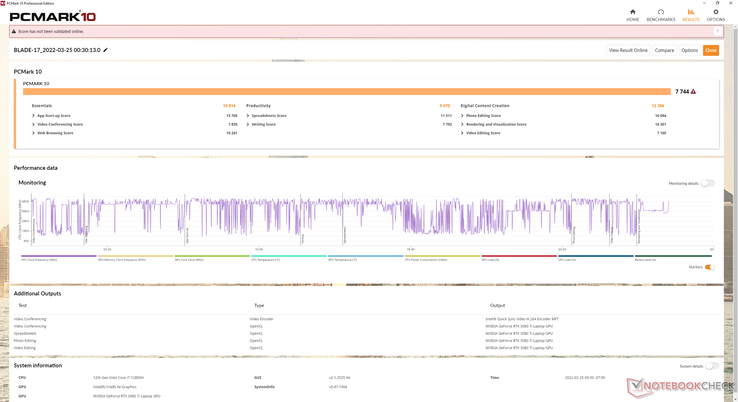738x402 pixels.
Task: Expand Spreadsheets Score
Action: 248,116
